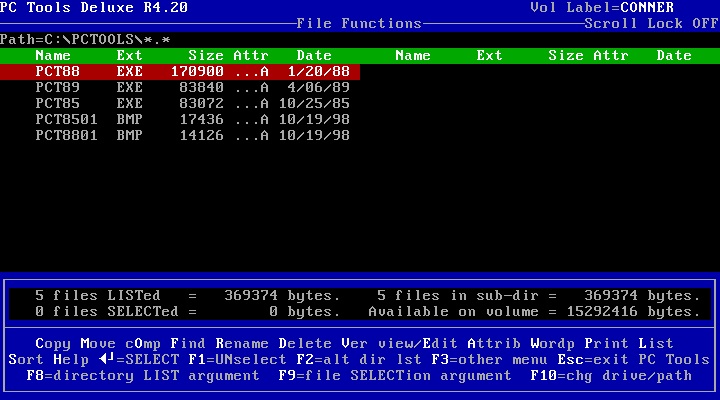
Task: Click Available on volume value 15292416
Action: (602, 311)
